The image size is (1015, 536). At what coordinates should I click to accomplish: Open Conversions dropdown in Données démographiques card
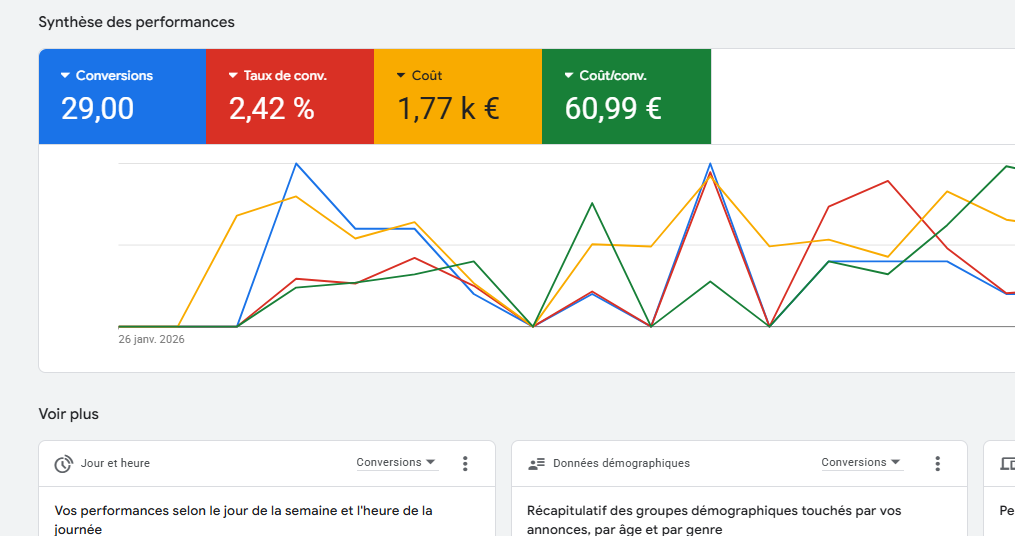tap(862, 462)
